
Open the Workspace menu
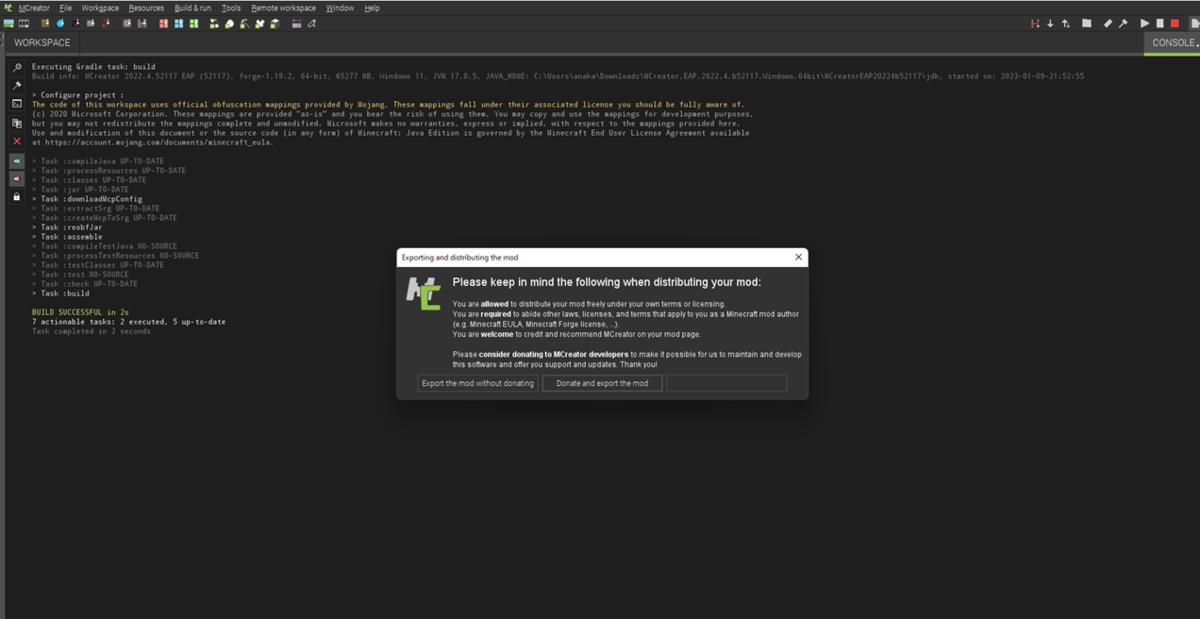tap(100, 8)
